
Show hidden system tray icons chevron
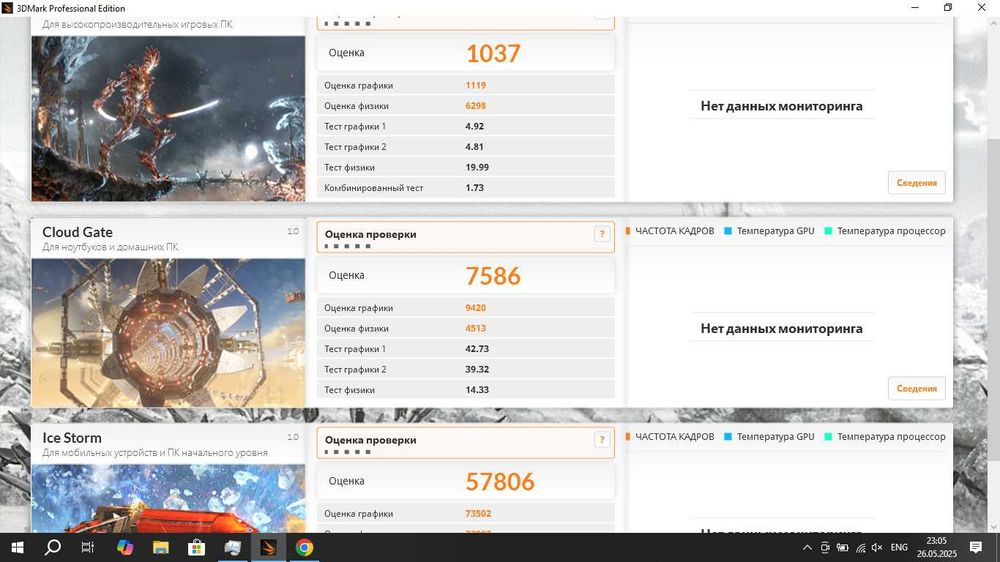[807, 547]
